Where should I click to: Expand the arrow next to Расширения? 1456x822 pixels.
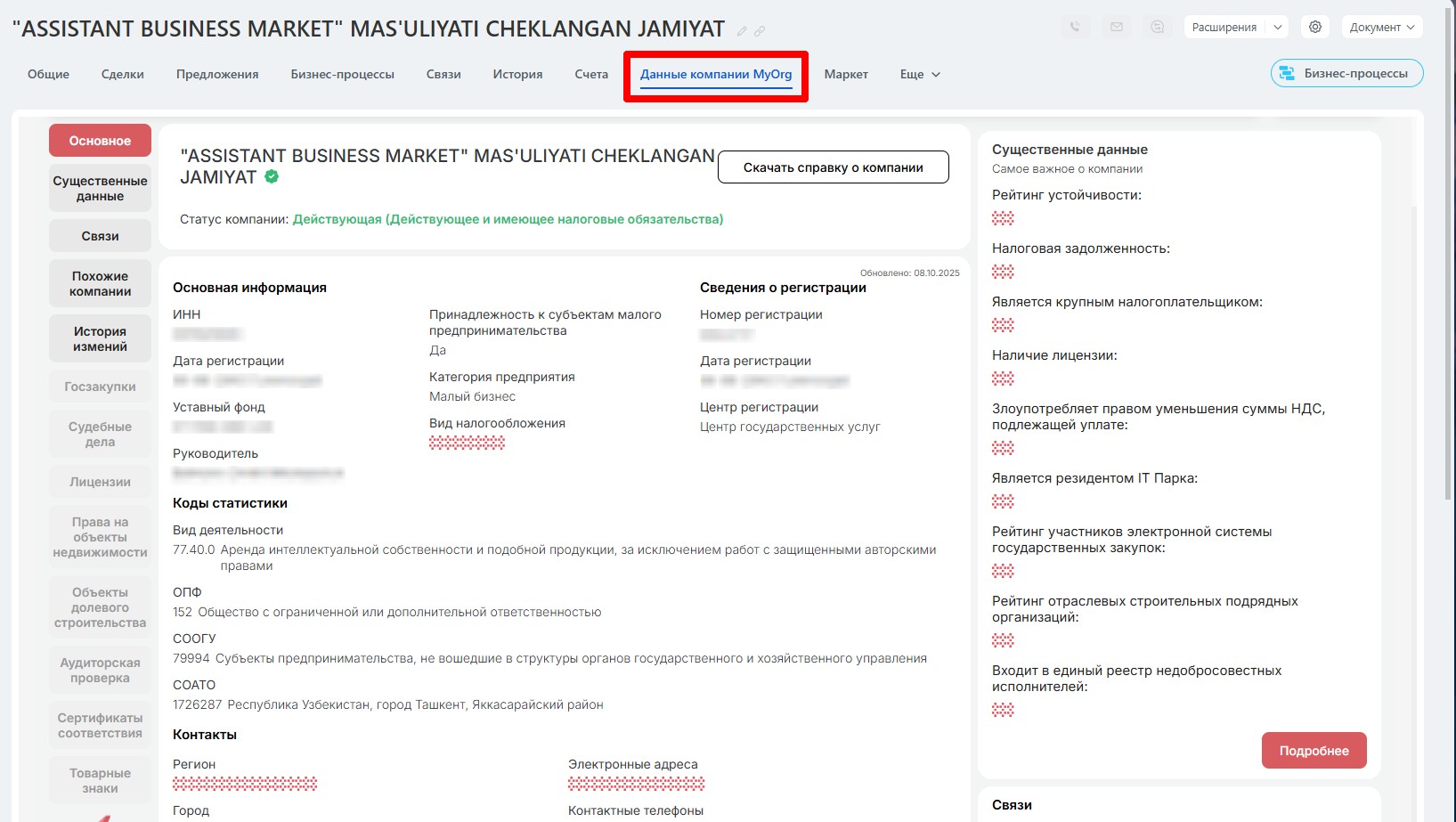[1278, 27]
